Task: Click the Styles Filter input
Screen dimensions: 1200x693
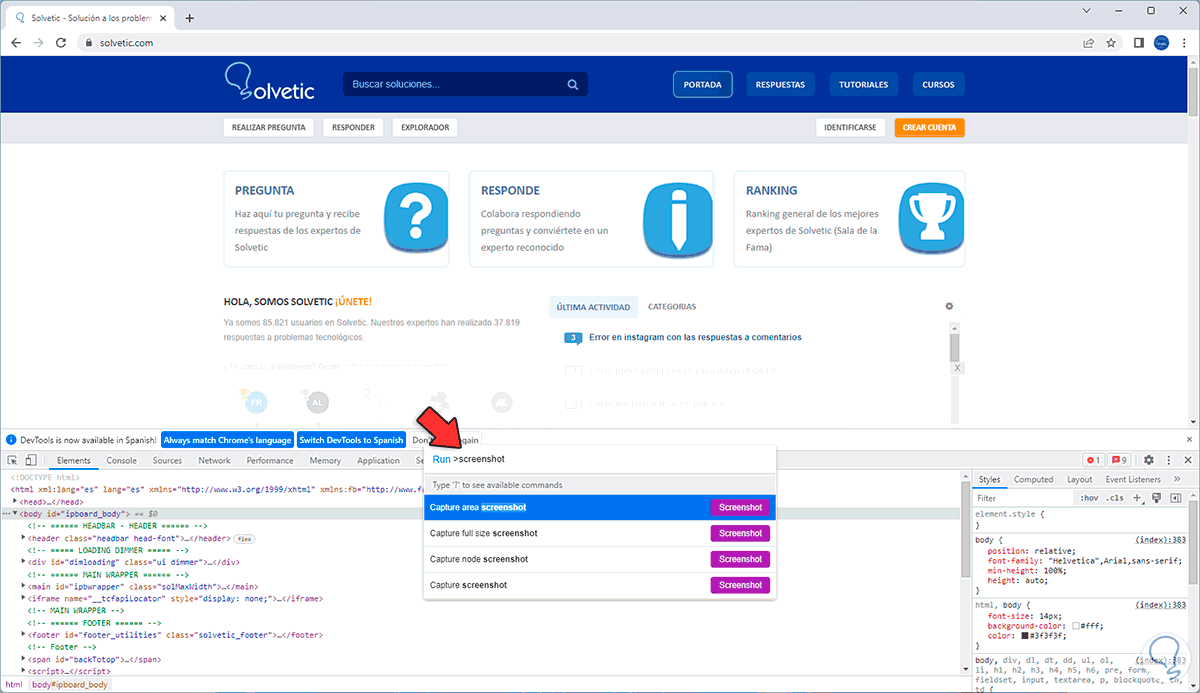Action: tap(1023, 497)
